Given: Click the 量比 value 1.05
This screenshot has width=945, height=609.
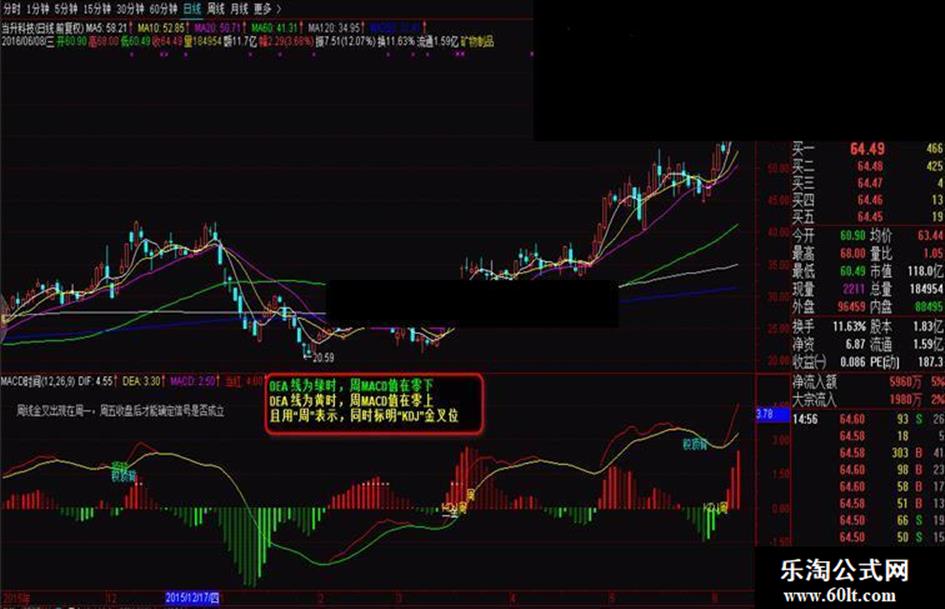Looking at the screenshot, I should [x=934, y=253].
